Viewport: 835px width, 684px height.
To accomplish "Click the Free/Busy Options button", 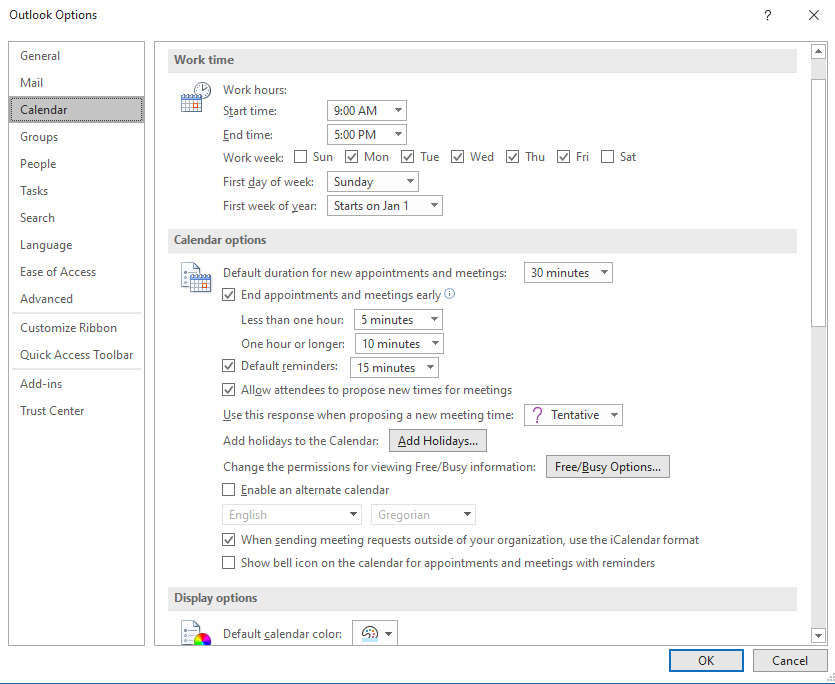I will pos(608,467).
